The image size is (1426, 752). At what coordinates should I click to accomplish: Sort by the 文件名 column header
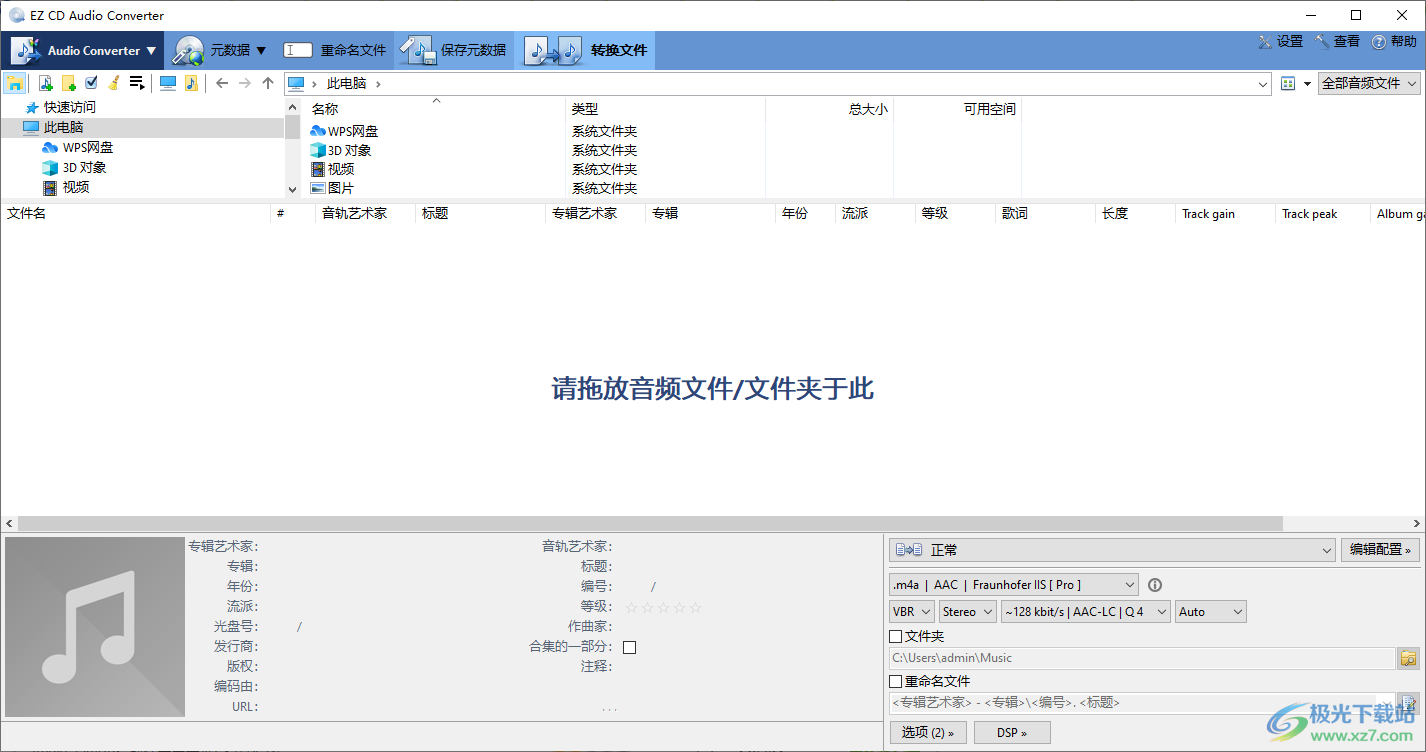[136, 213]
